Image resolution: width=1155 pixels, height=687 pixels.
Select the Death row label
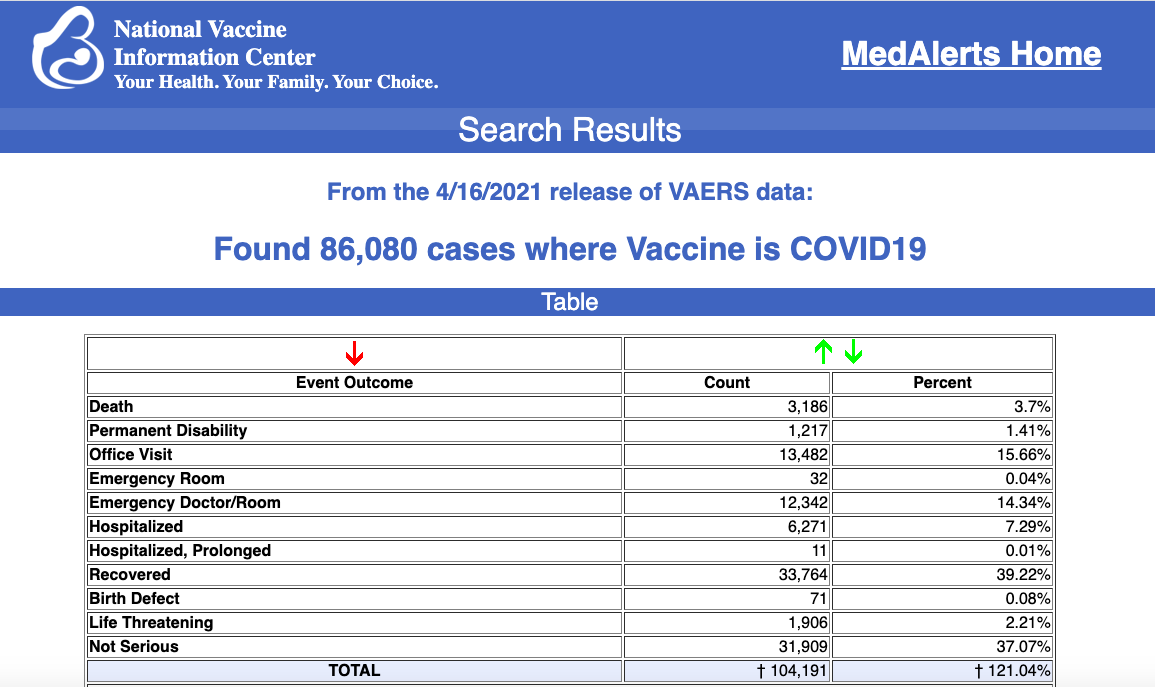111,407
